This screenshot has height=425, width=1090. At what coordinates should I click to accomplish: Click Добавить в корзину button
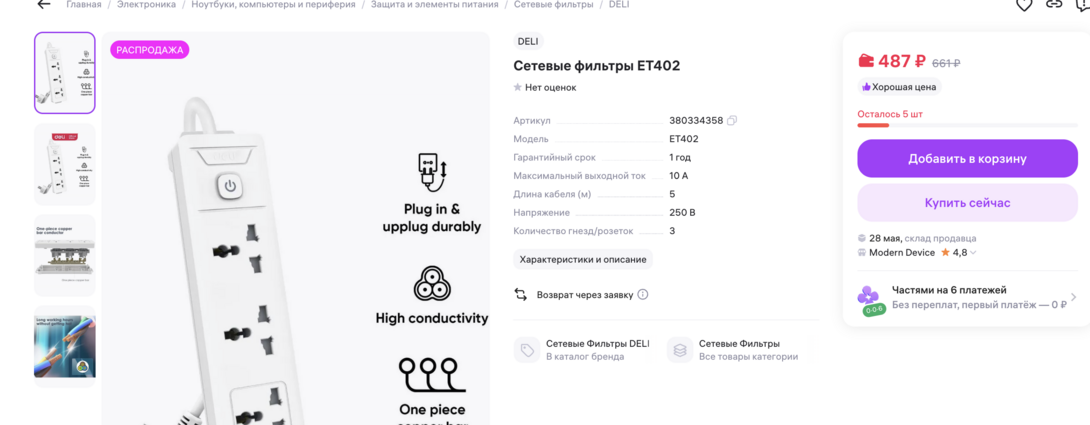967,159
